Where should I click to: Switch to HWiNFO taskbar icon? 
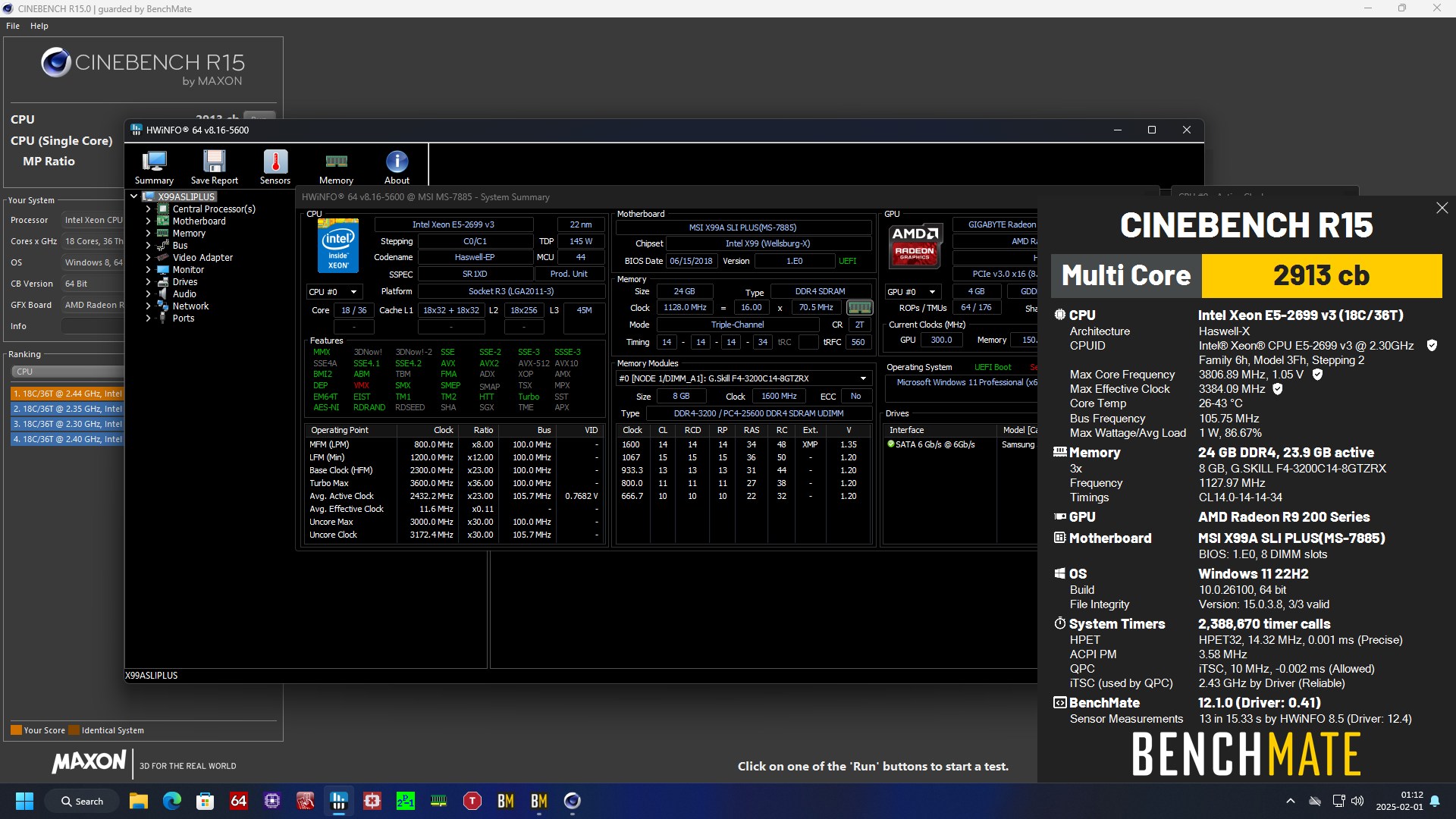click(339, 801)
